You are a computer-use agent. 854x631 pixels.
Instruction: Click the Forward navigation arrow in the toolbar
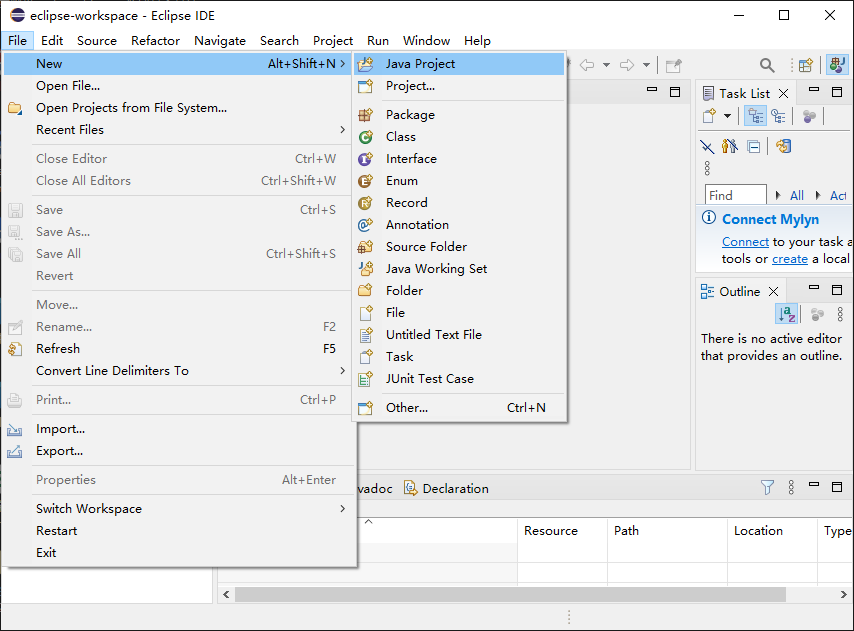[x=627, y=65]
